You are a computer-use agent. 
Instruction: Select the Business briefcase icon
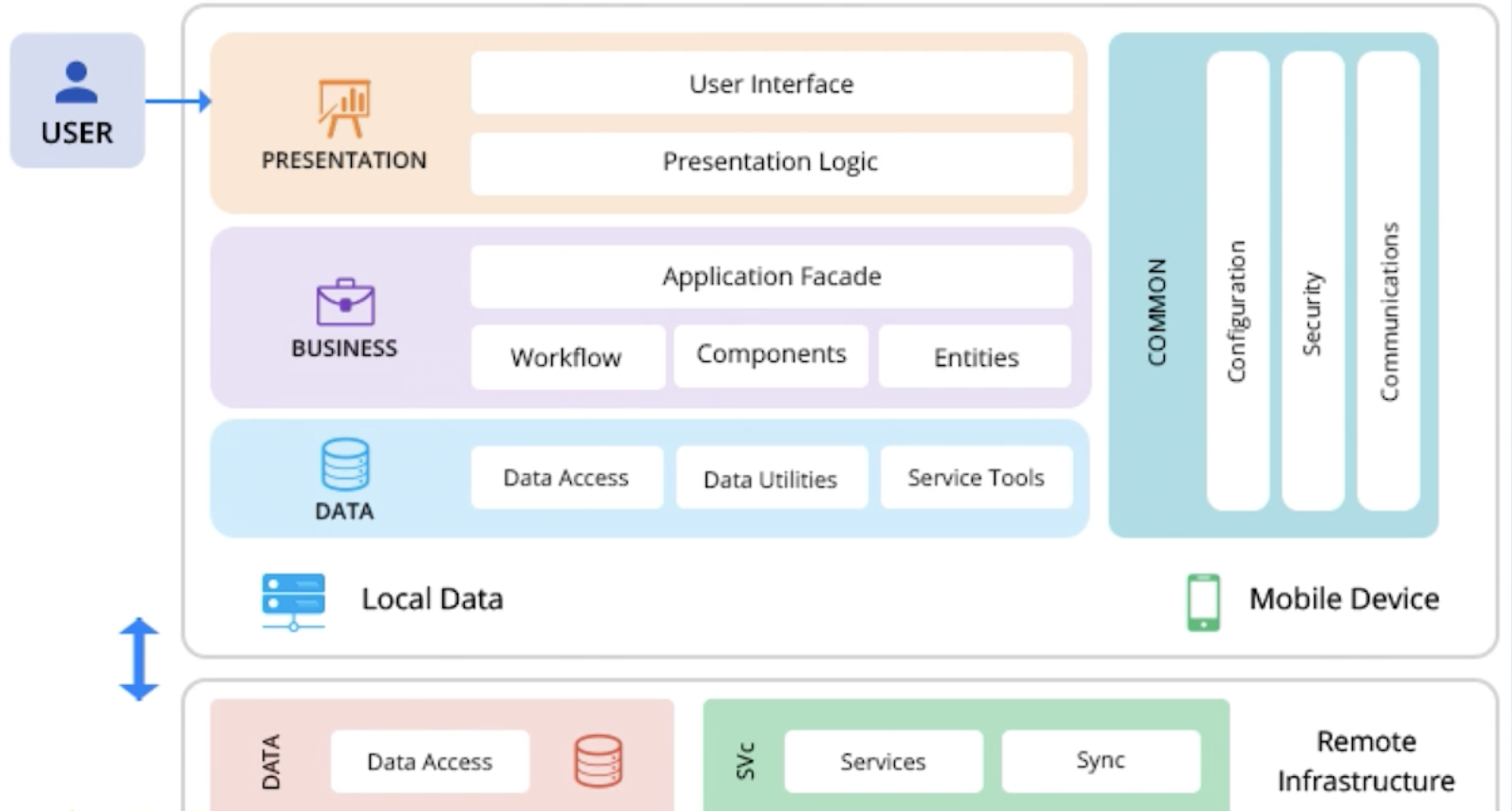click(x=344, y=301)
